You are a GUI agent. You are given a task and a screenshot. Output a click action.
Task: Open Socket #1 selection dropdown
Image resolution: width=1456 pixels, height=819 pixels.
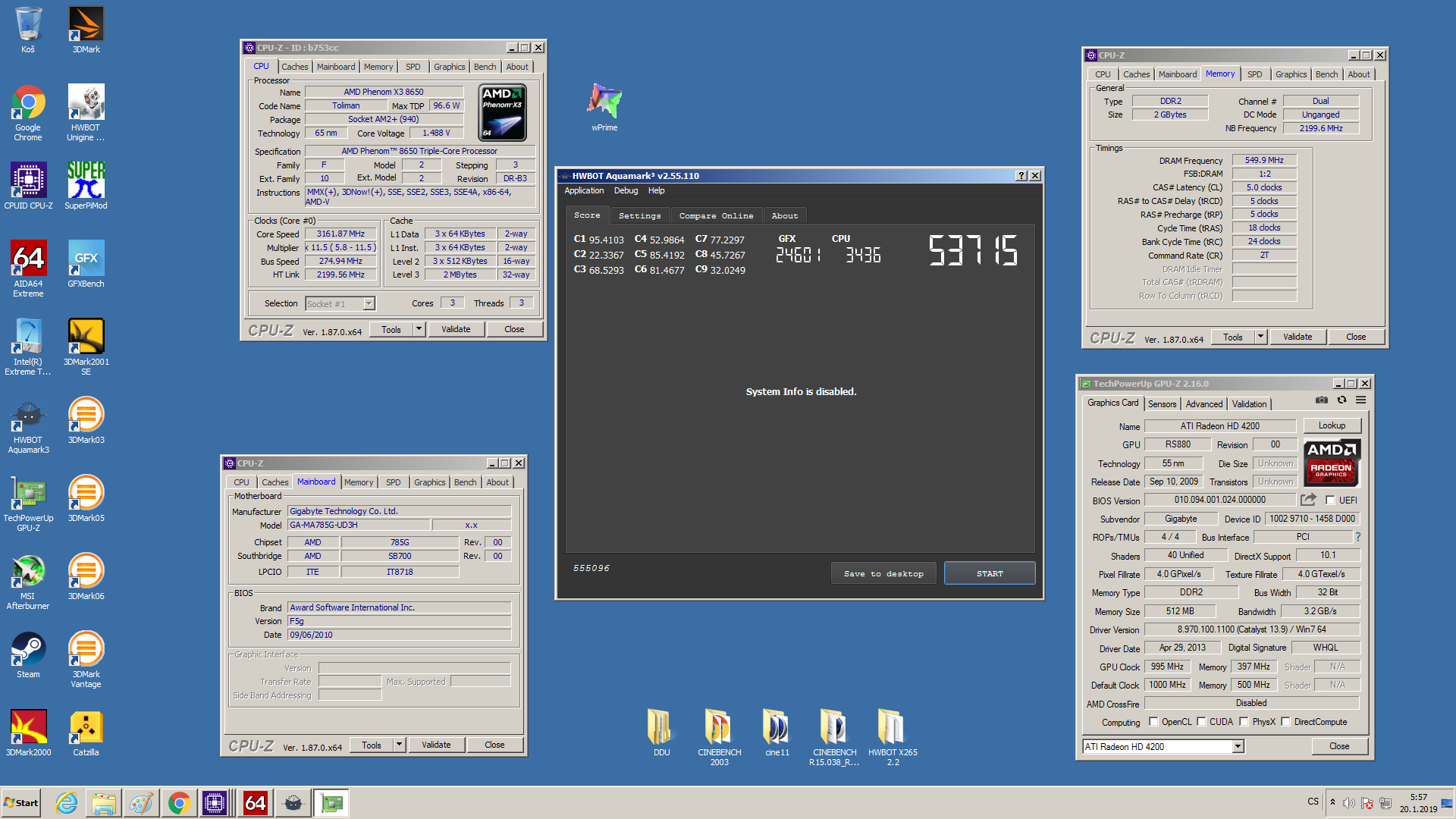pyautogui.click(x=369, y=304)
